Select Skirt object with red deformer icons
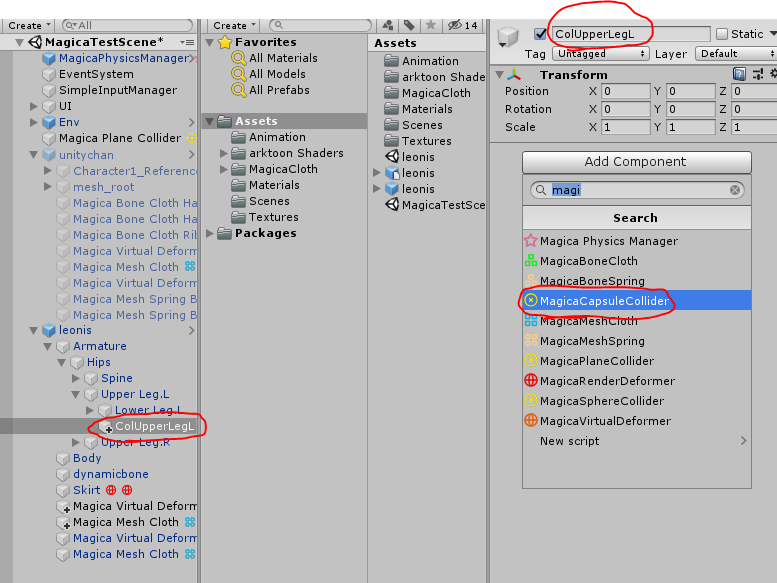 coord(86,490)
